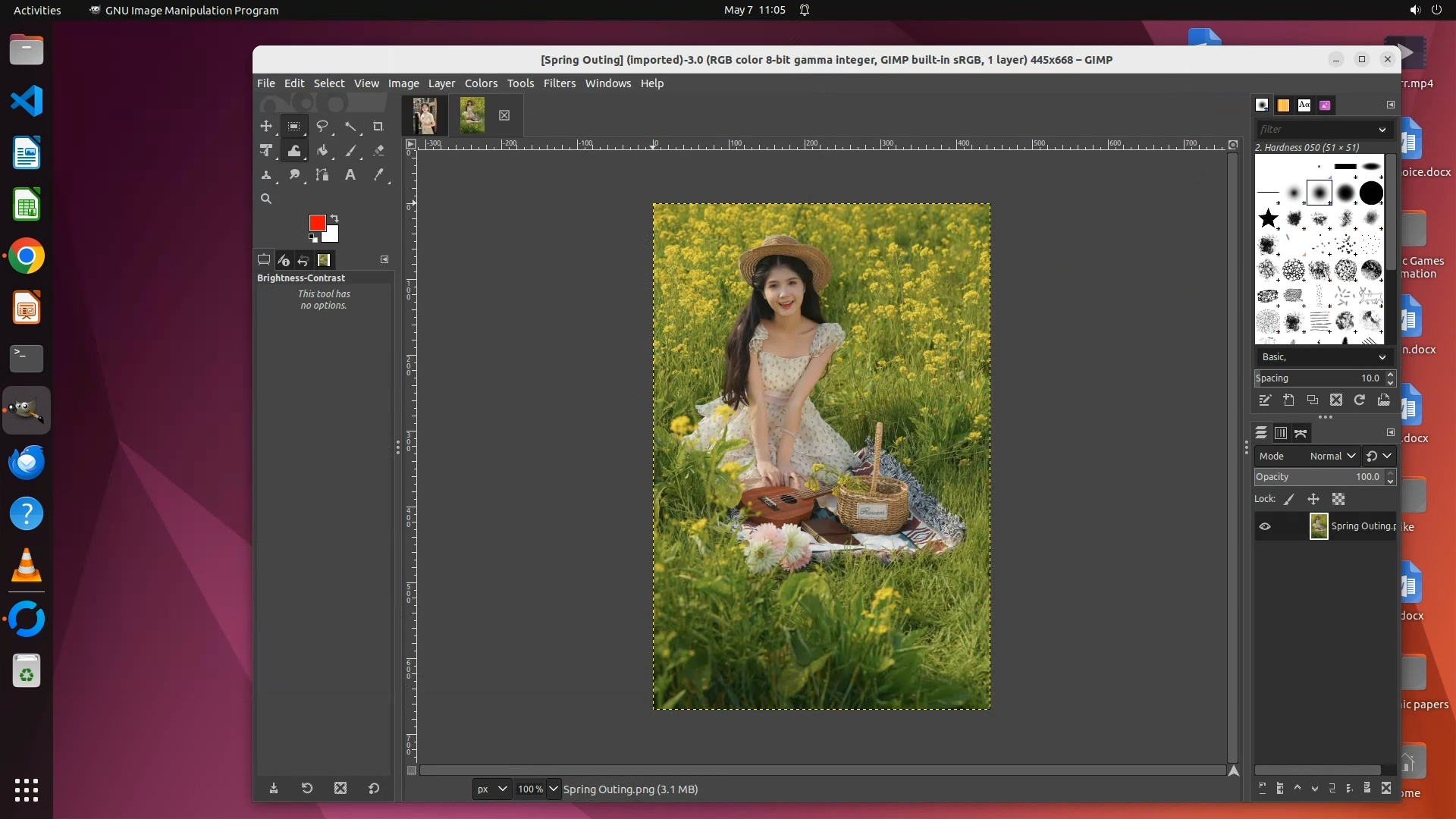Viewport: 1456px width, 819px height.
Task: Select the Color Picker eyedropper tool
Action: click(378, 175)
